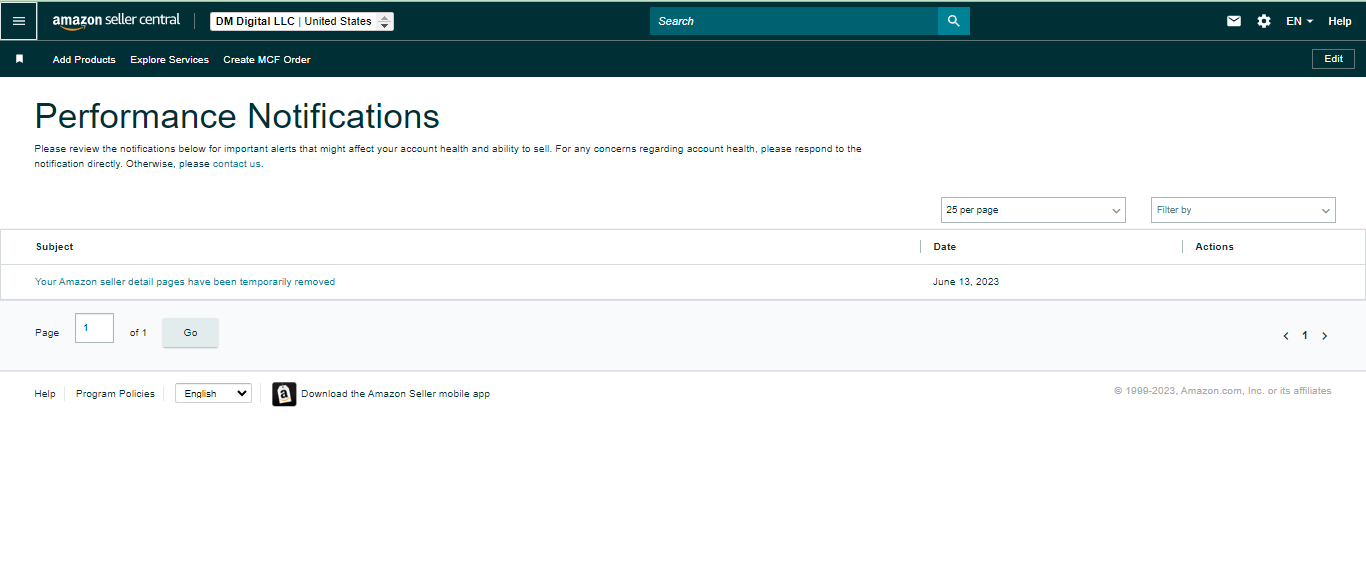
Task: Go to previous page arrow
Action: pos(1286,336)
